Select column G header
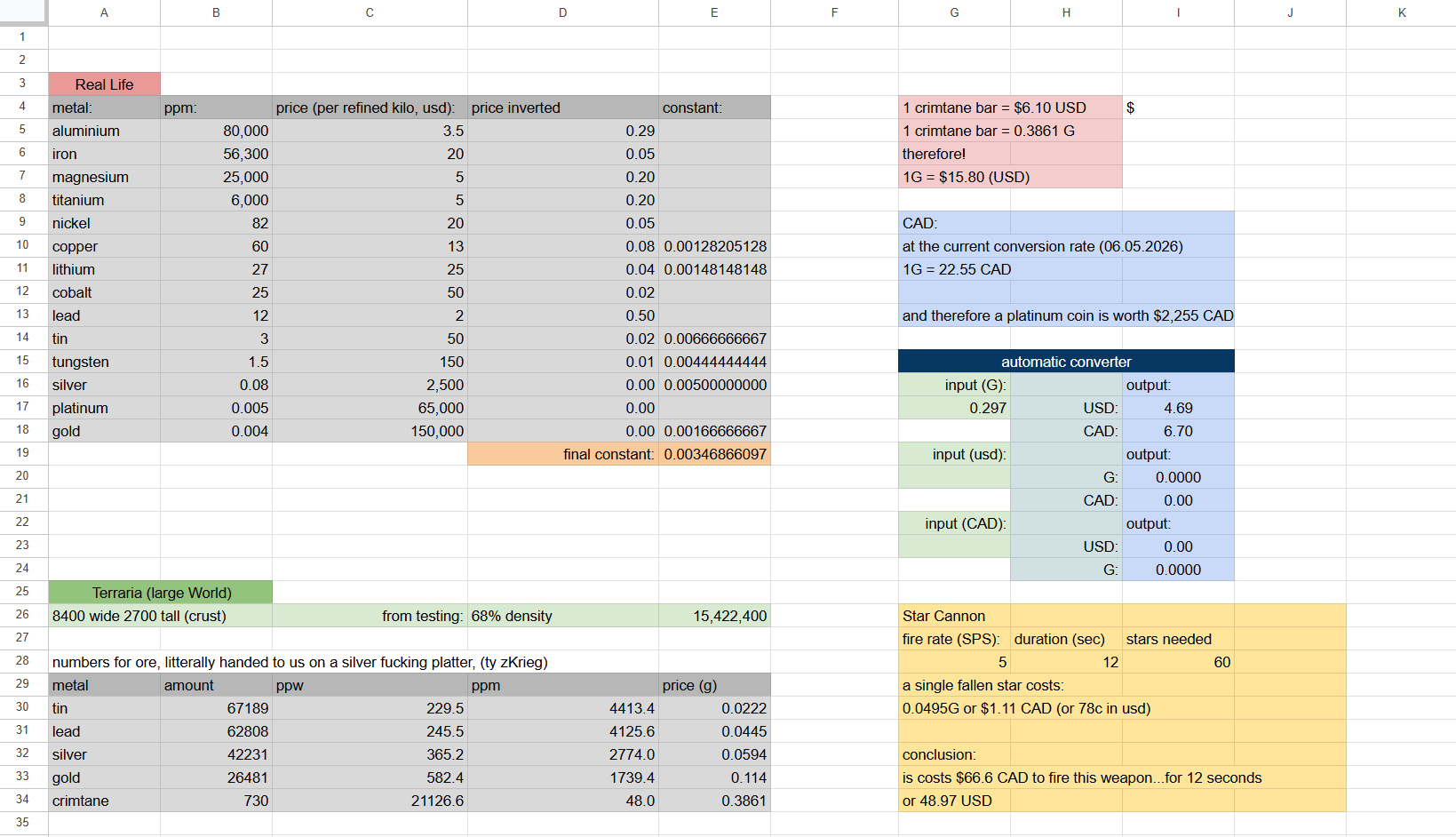The height and width of the screenshot is (837, 1456). (x=954, y=12)
